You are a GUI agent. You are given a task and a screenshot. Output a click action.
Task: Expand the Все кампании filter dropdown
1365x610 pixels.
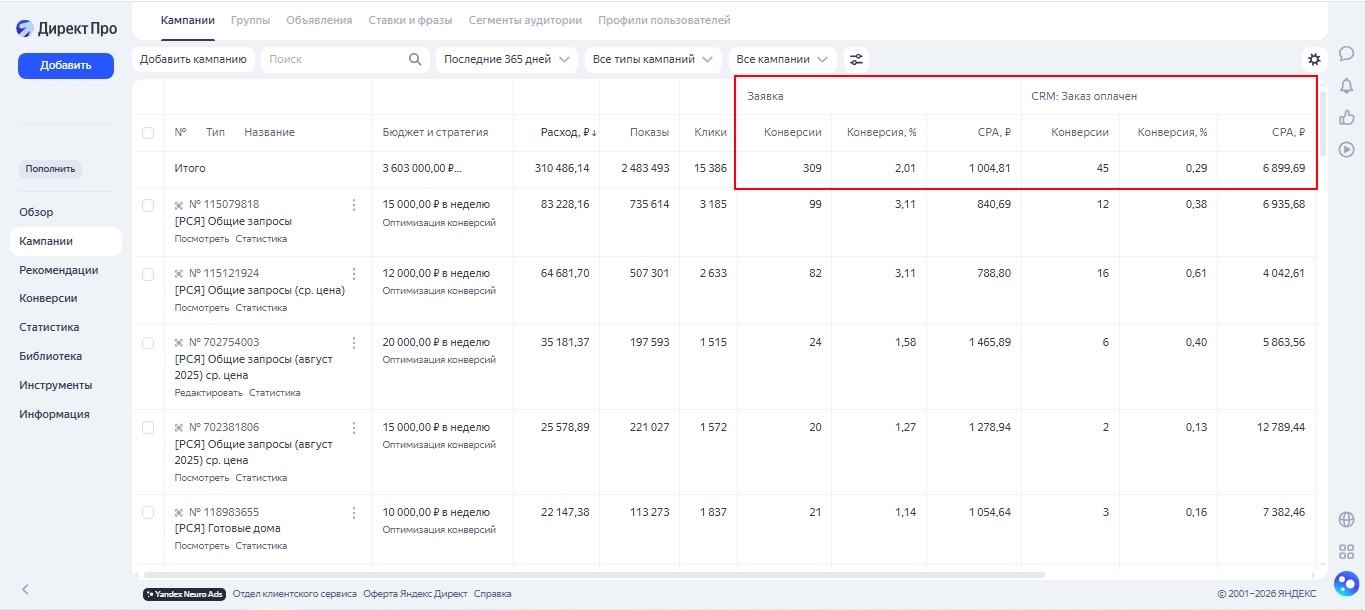782,59
